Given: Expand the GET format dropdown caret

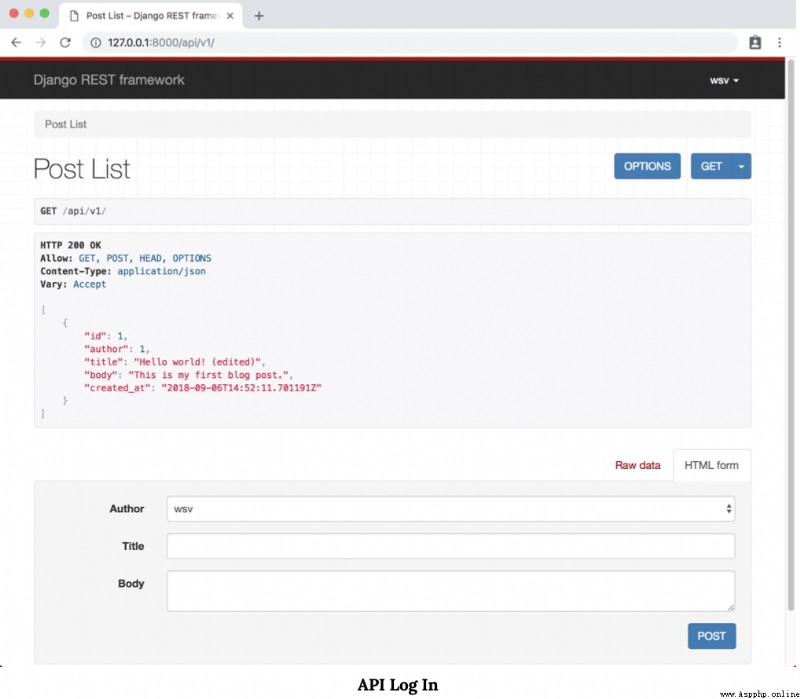Looking at the screenshot, I should click(x=741, y=166).
